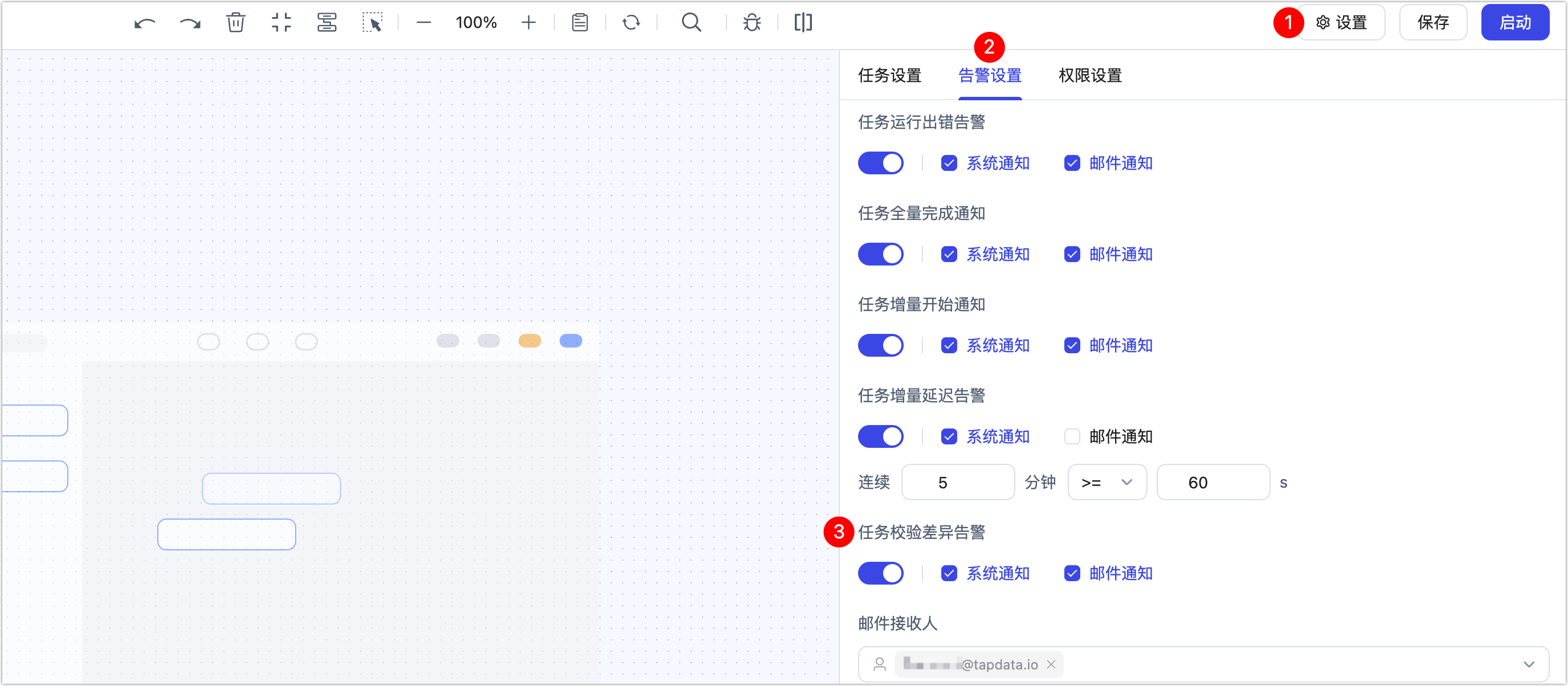
Task: Activate the marquee selection tool
Action: coord(373,23)
